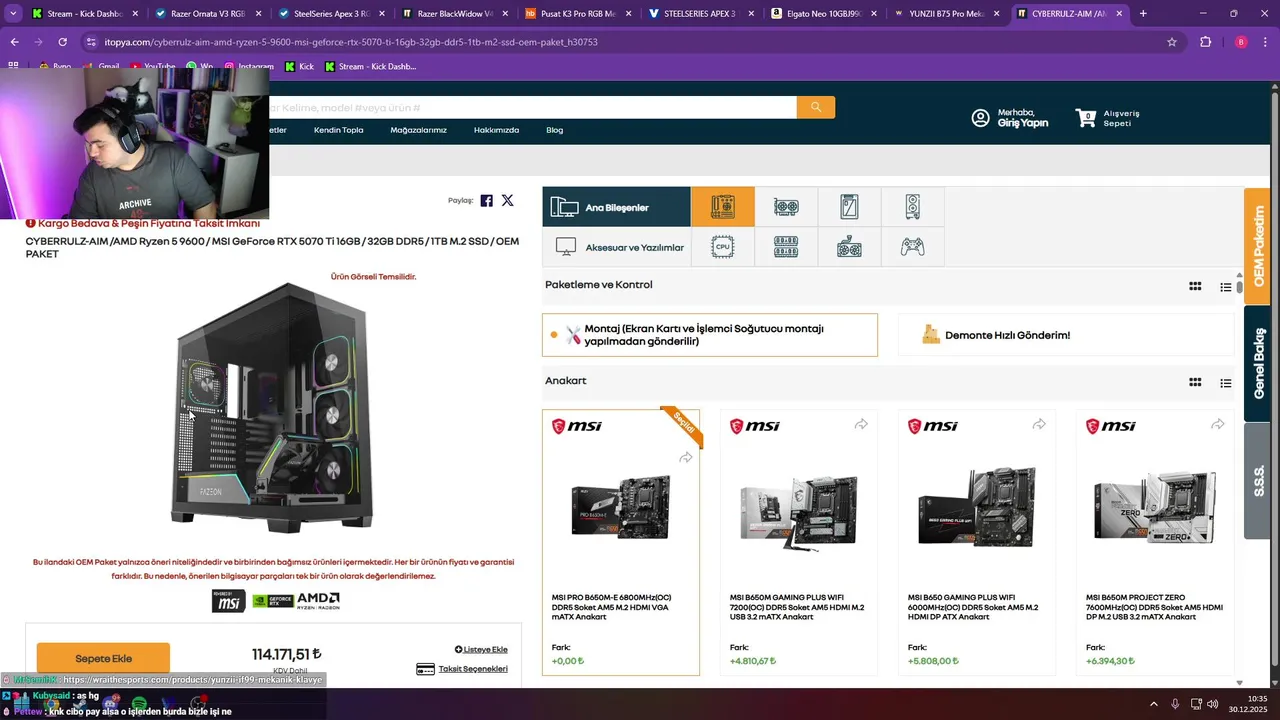Select the MSI B650 GAMING PLUS WIFI motherboard image
The height and width of the screenshot is (720, 1280).
pos(976,508)
